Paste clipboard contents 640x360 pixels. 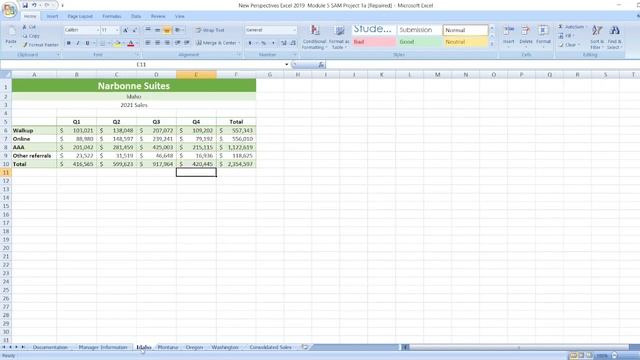pos(11,36)
